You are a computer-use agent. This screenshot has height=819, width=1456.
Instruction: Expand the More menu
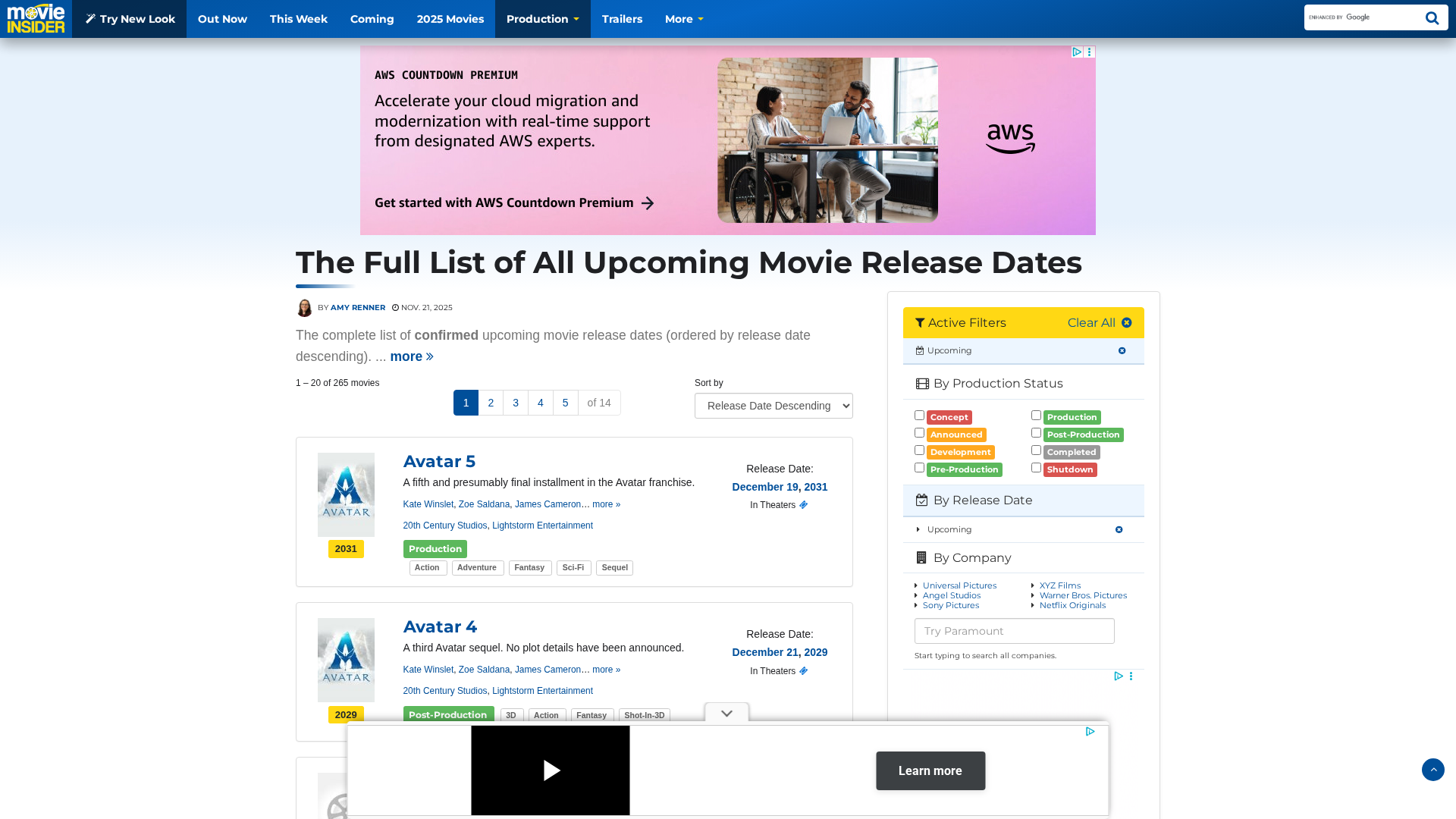click(x=683, y=19)
